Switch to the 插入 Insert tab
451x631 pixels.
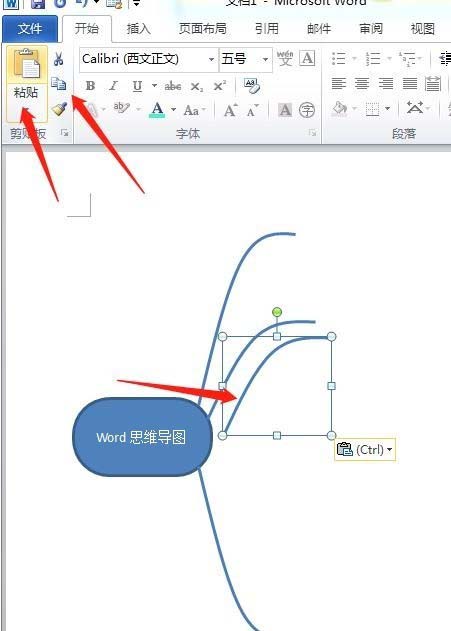pos(138,29)
